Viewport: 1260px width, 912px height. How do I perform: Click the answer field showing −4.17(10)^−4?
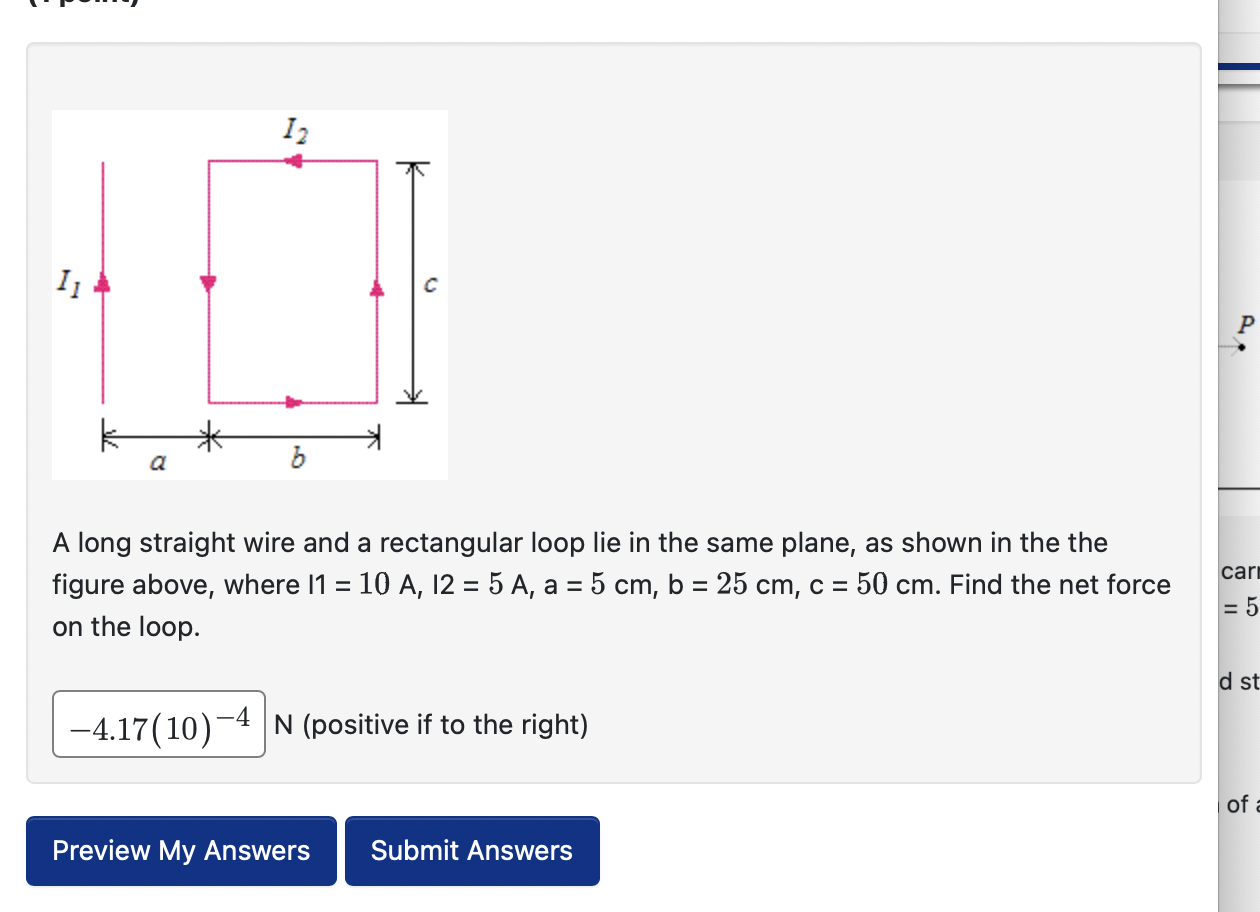(x=159, y=724)
